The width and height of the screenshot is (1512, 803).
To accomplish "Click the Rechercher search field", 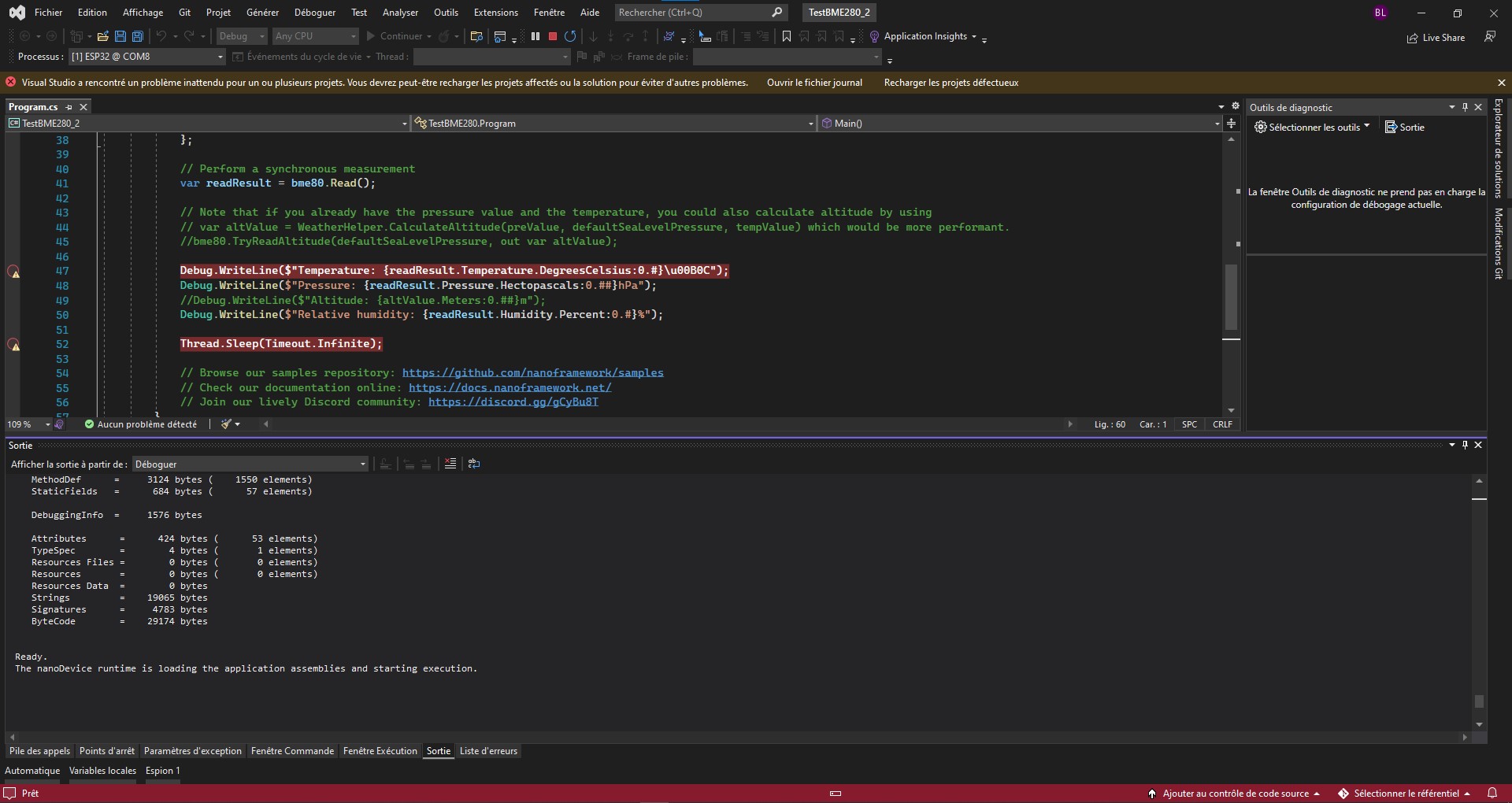I will [x=693, y=13].
